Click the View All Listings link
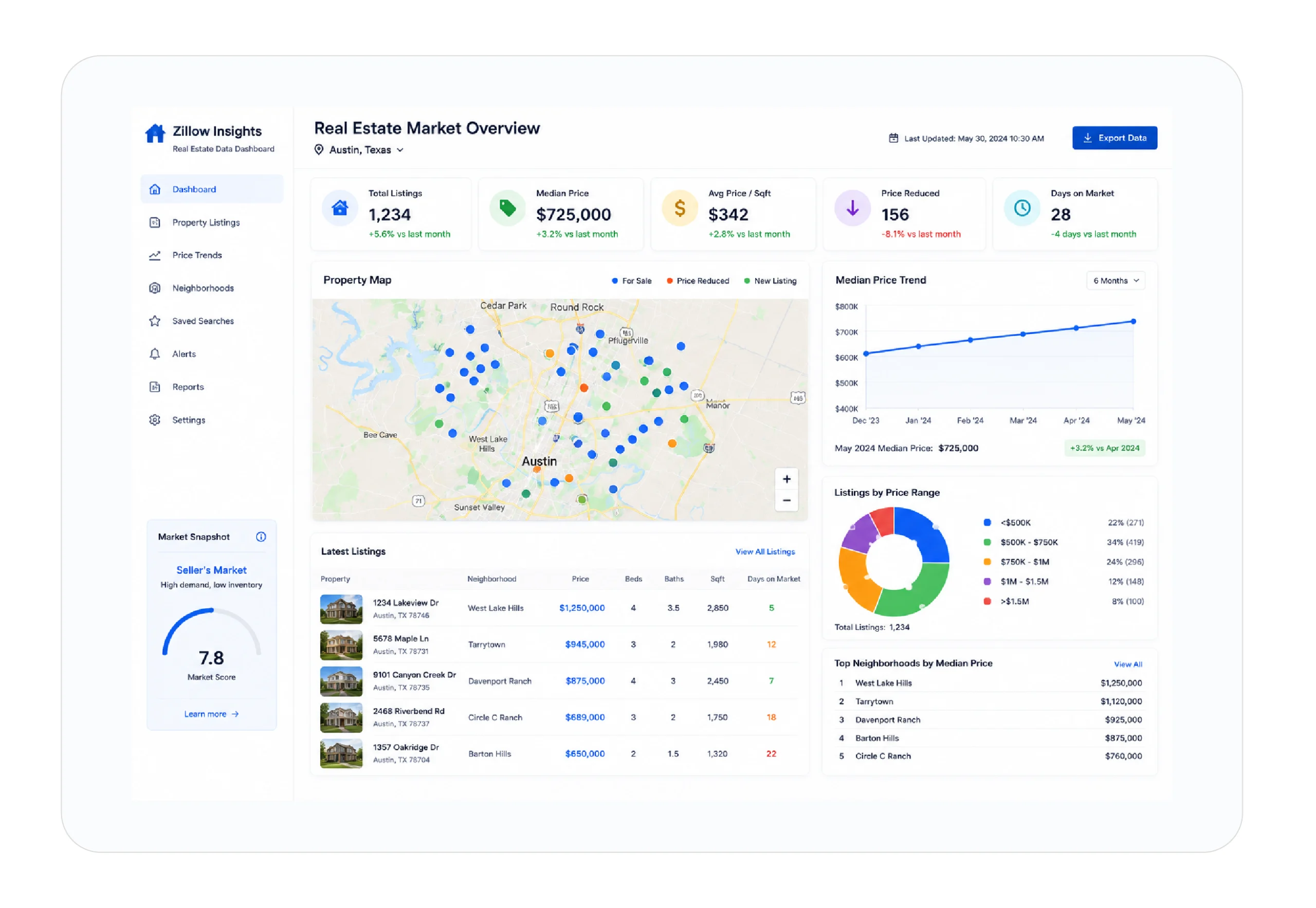Screen dimensions: 1316x908 [765, 552]
